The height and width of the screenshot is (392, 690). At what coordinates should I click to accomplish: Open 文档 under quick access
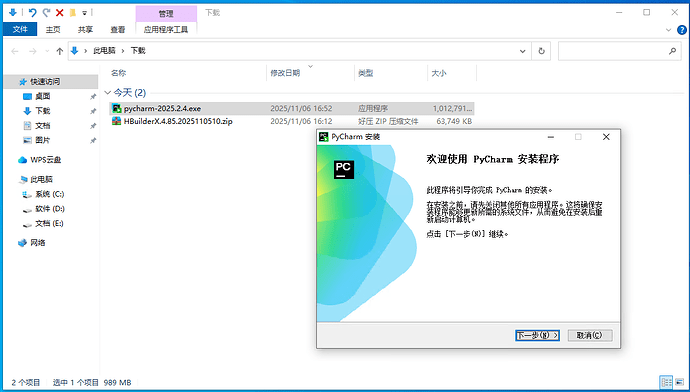click(43, 125)
